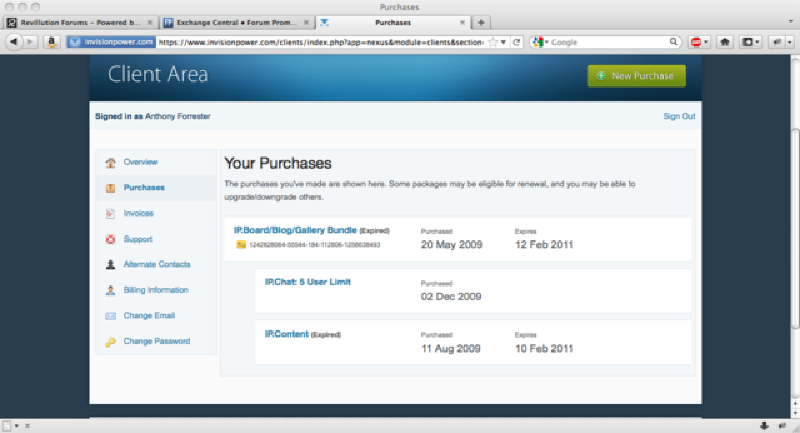Click the invisionpower.com site identity badge
This screenshot has height=433, width=800.
point(111,42)
